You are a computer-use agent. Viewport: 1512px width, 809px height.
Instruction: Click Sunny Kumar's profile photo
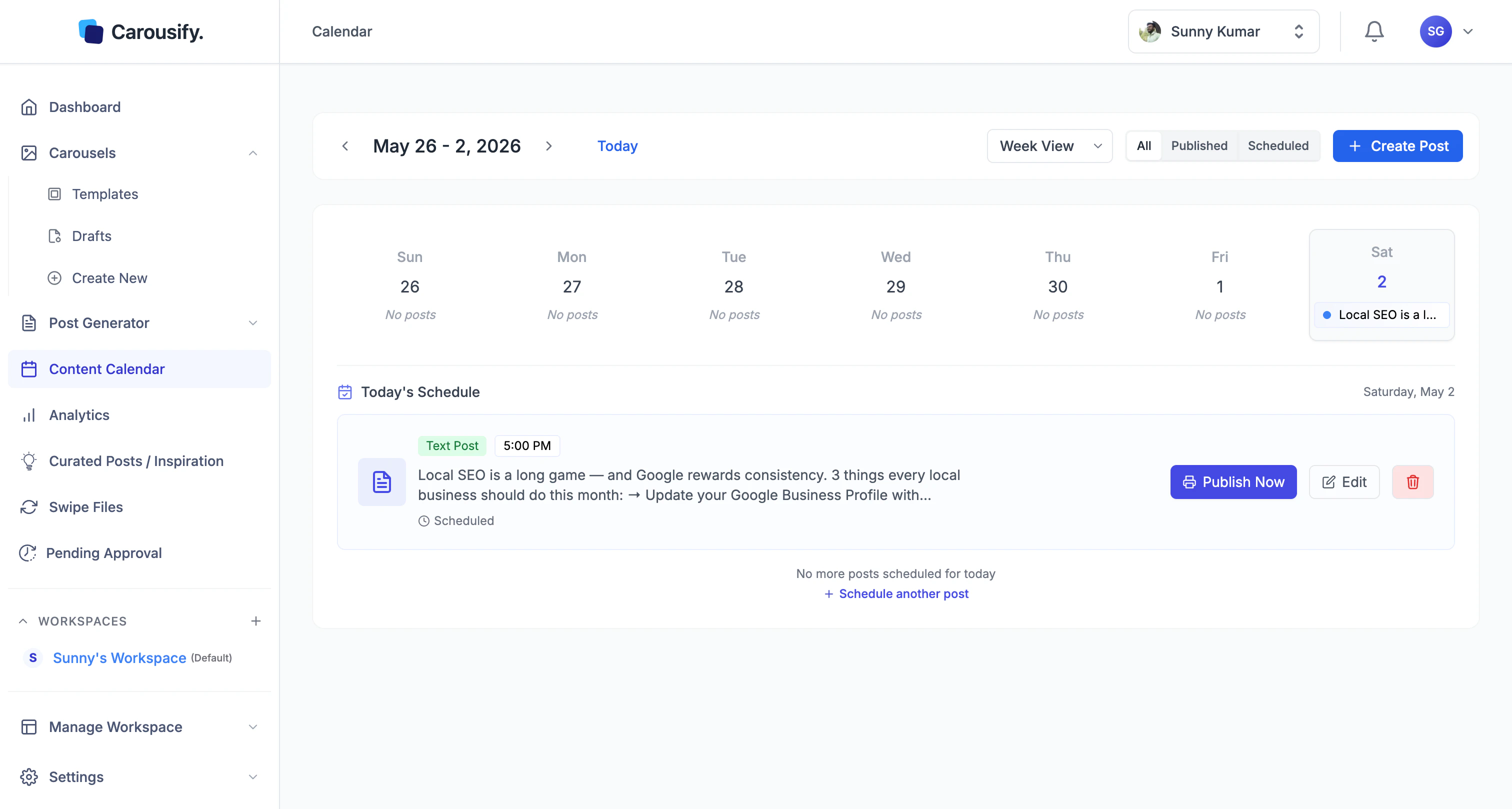click(1150, 31)
